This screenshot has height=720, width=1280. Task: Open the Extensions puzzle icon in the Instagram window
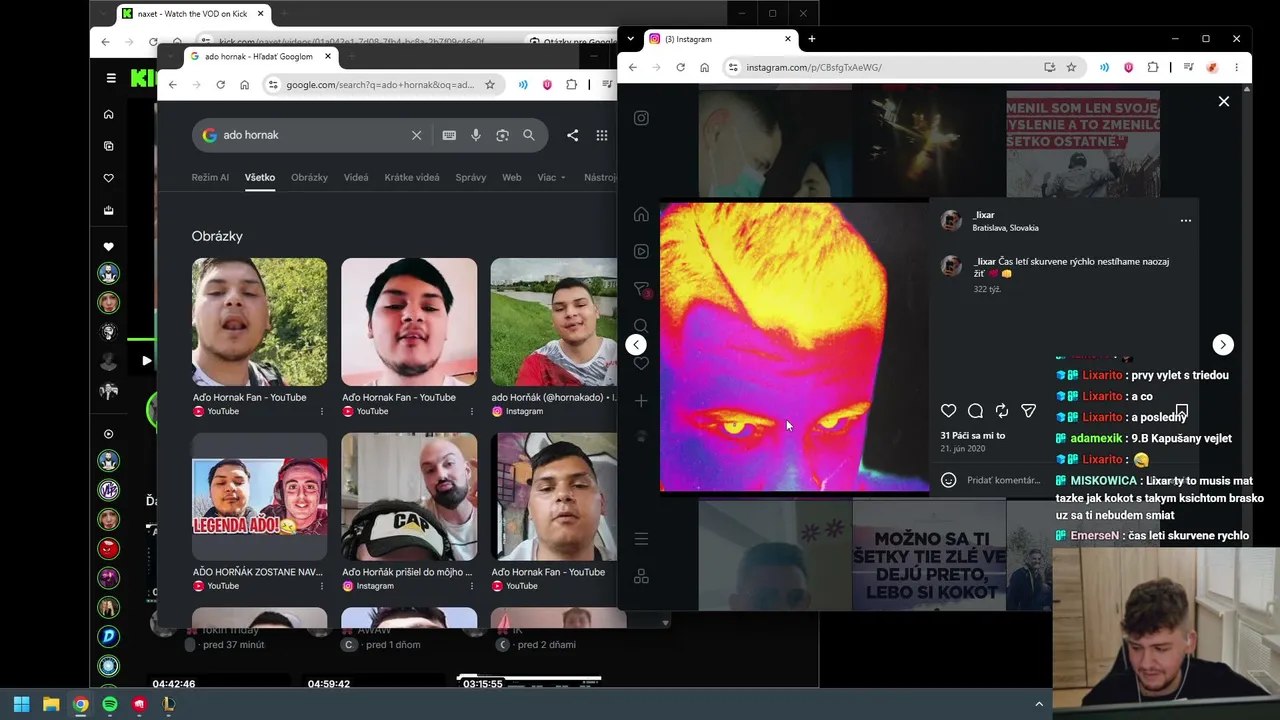pyautogui.click(x=1153, y=67)
